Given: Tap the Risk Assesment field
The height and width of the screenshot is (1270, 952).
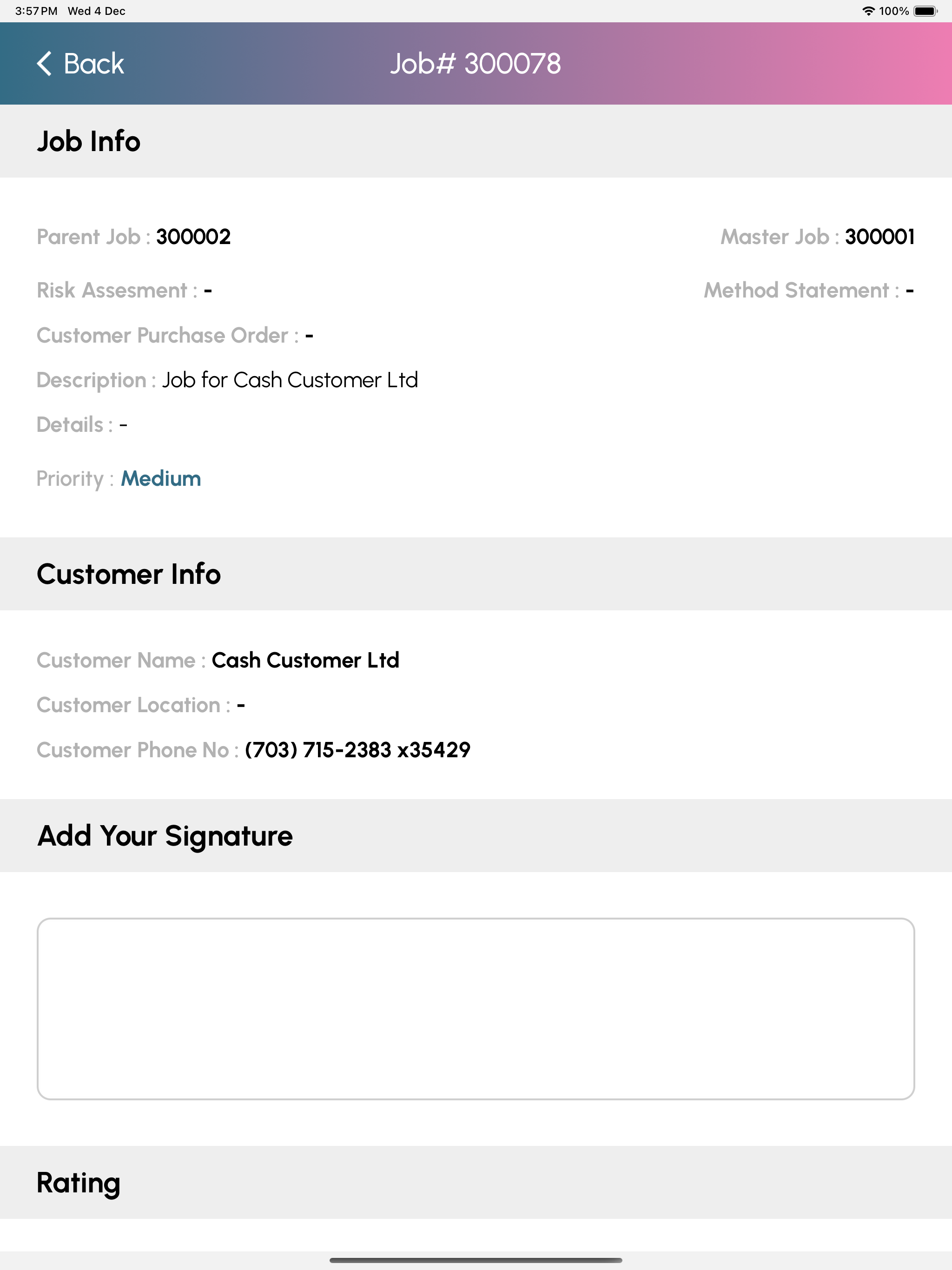Looking at the screenshot, I should point(125,291).
